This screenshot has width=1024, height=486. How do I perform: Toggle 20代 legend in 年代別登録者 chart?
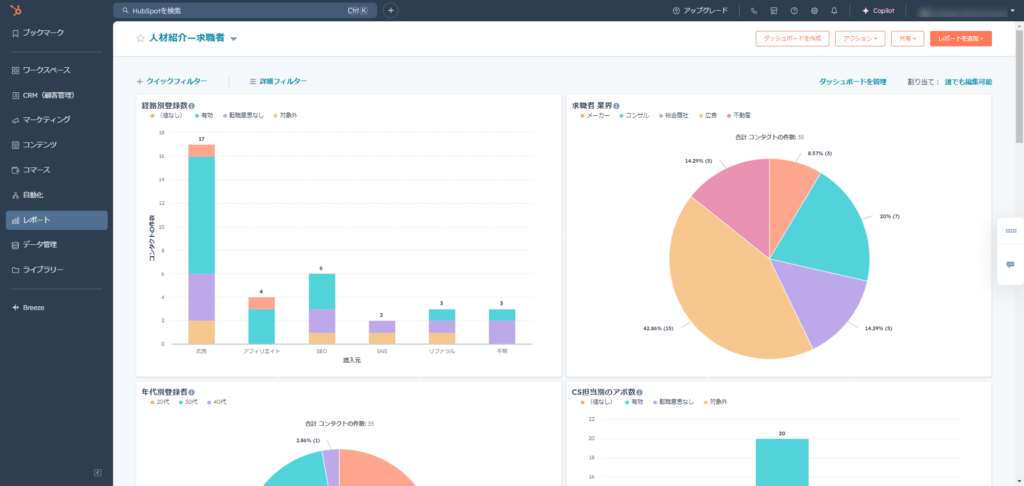[159, 402]
